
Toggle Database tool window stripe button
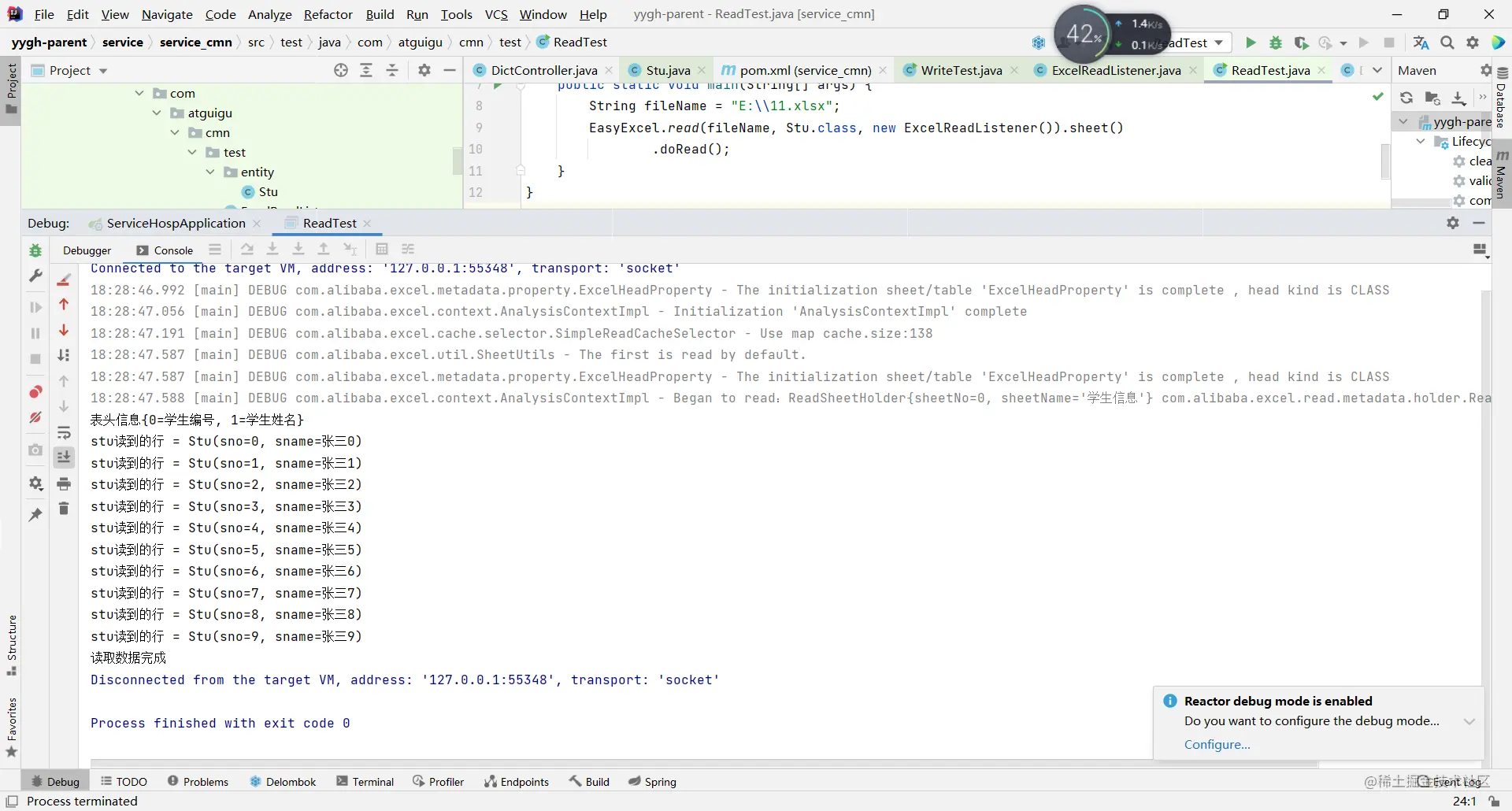tap(1502, 98)
